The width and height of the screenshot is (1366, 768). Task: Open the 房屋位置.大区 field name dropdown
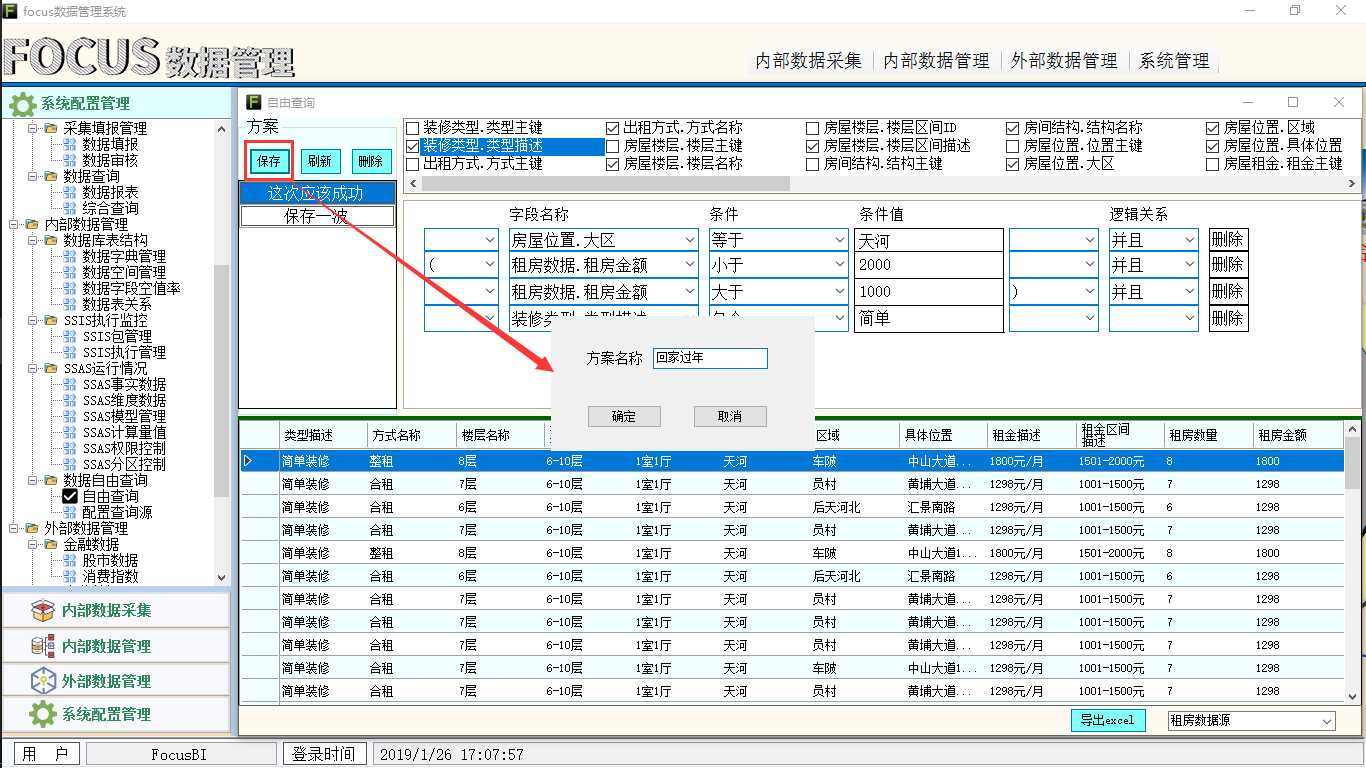pyautogui.click(x=690, y=240)
